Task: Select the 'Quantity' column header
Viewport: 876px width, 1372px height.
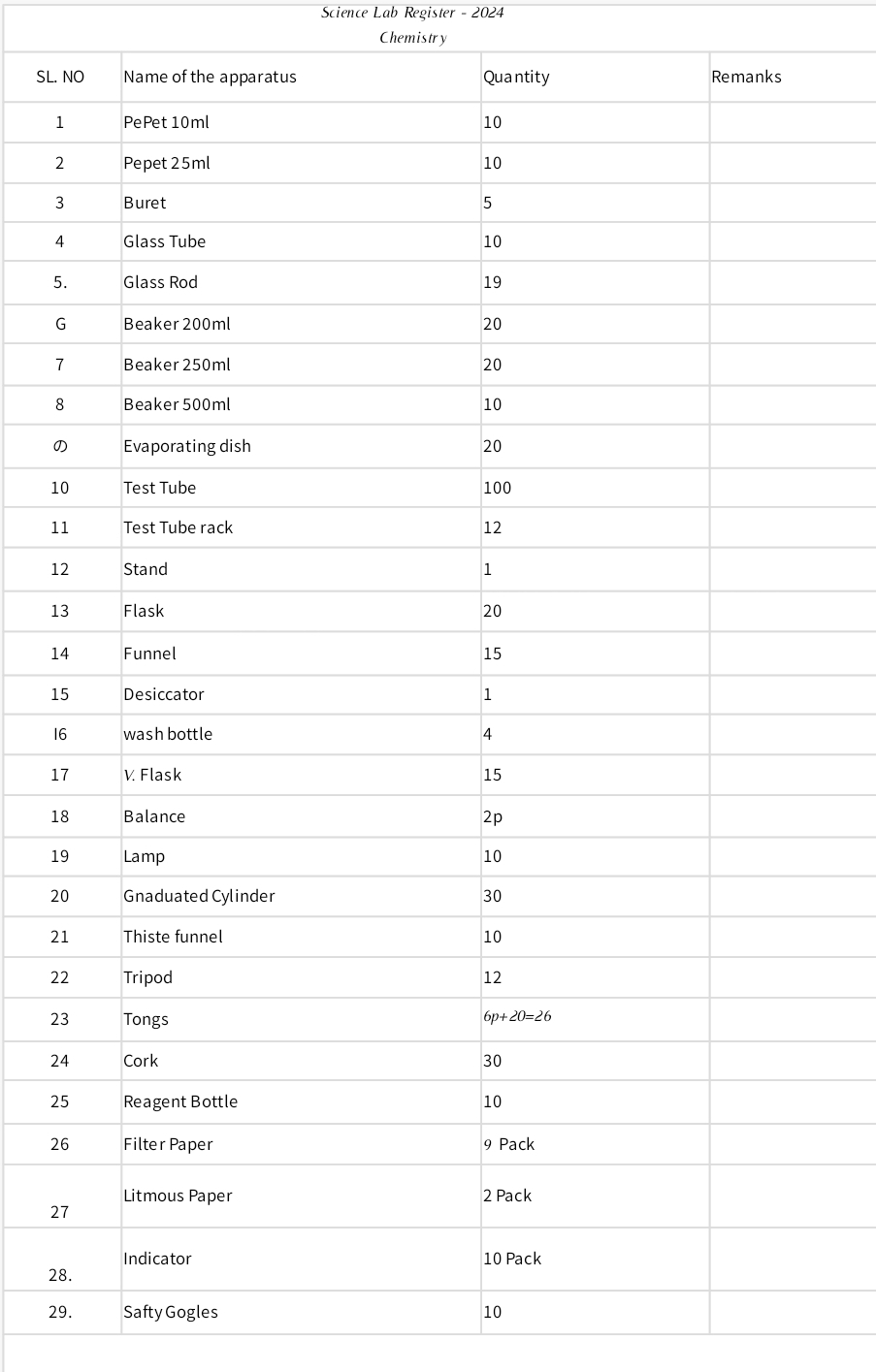Action: [516, 77]
